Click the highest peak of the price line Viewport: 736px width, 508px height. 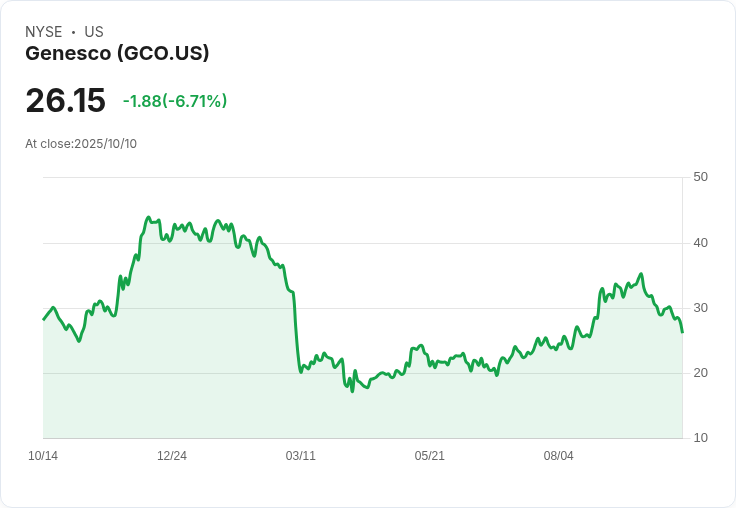[148, 217]
